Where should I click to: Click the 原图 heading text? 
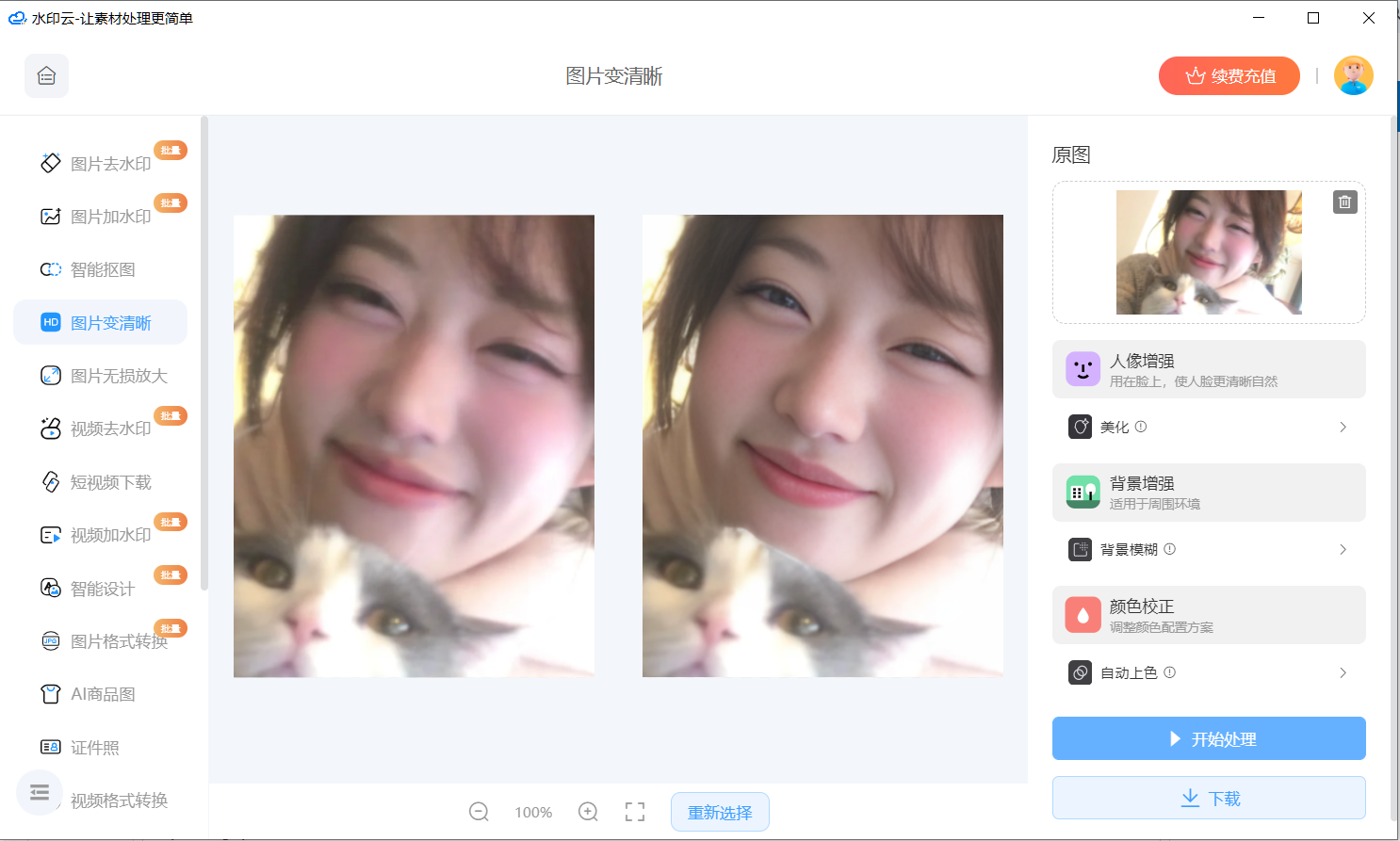click(x=1071, y=155)
